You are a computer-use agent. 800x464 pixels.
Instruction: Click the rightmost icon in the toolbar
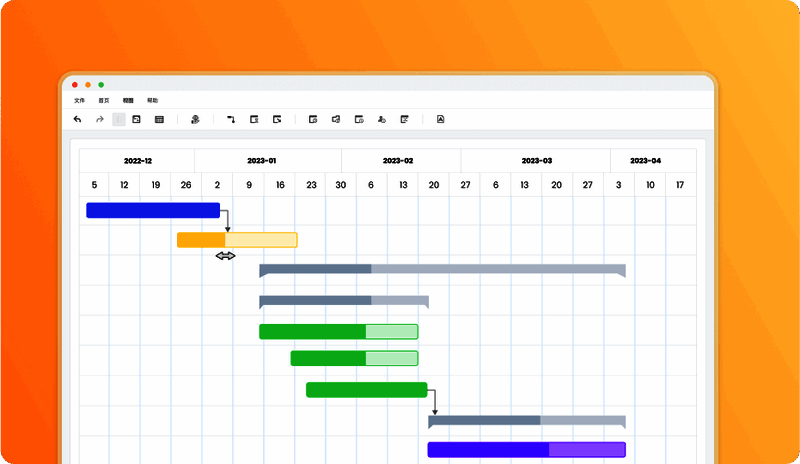[440, 119]
